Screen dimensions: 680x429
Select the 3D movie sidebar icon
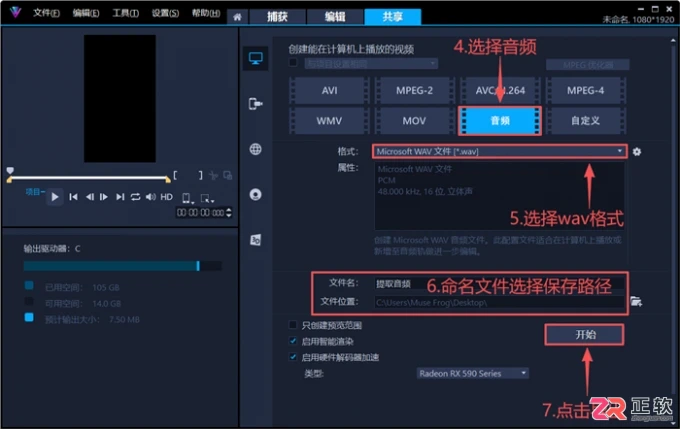tap(255, 239)
